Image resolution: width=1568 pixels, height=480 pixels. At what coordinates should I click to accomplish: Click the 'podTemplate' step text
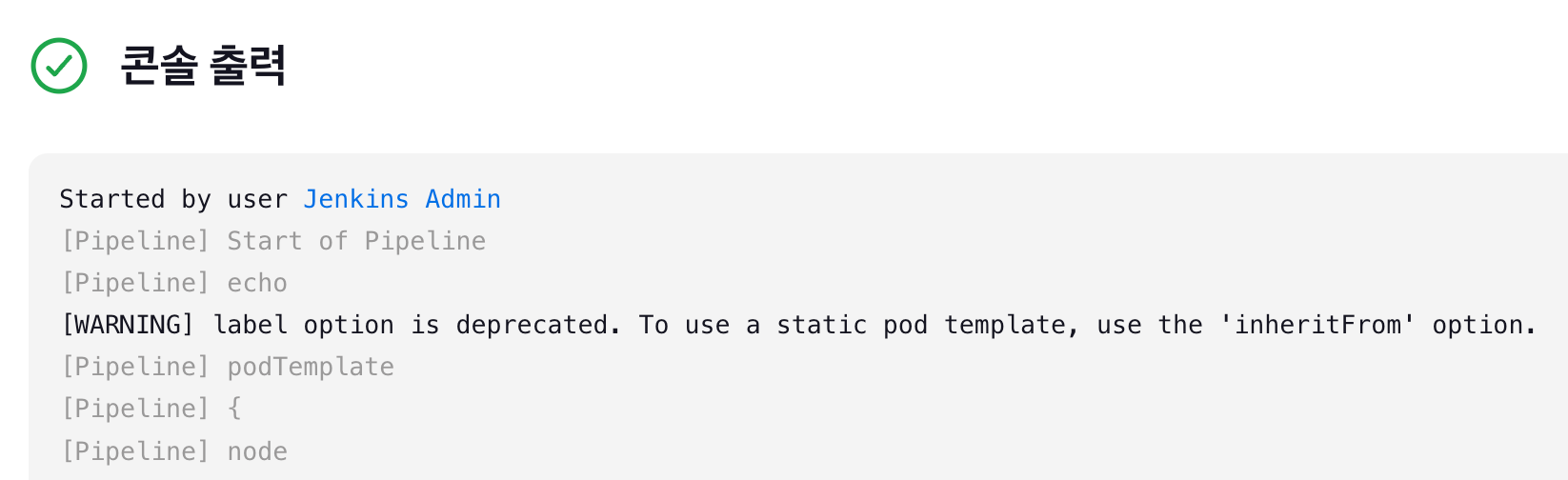311,367
